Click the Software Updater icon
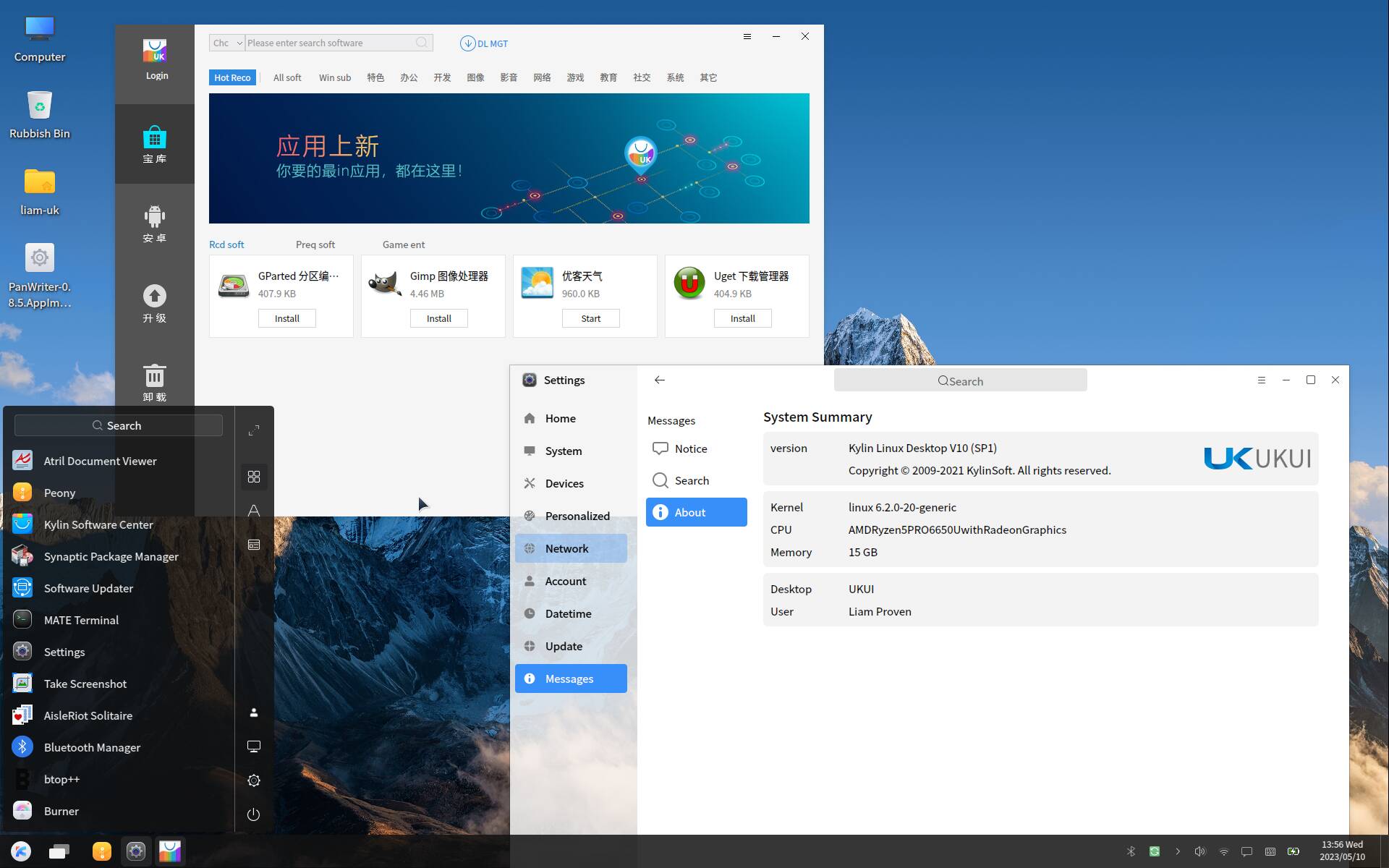This screenshot has width=1389, height=868. [23, 587]
